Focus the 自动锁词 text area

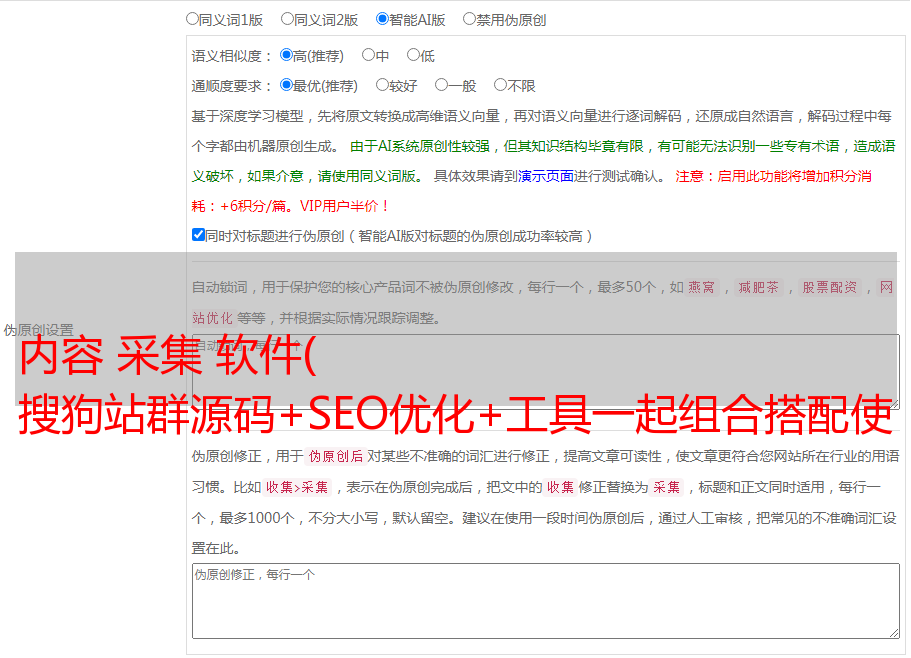[x=545, y=372]
